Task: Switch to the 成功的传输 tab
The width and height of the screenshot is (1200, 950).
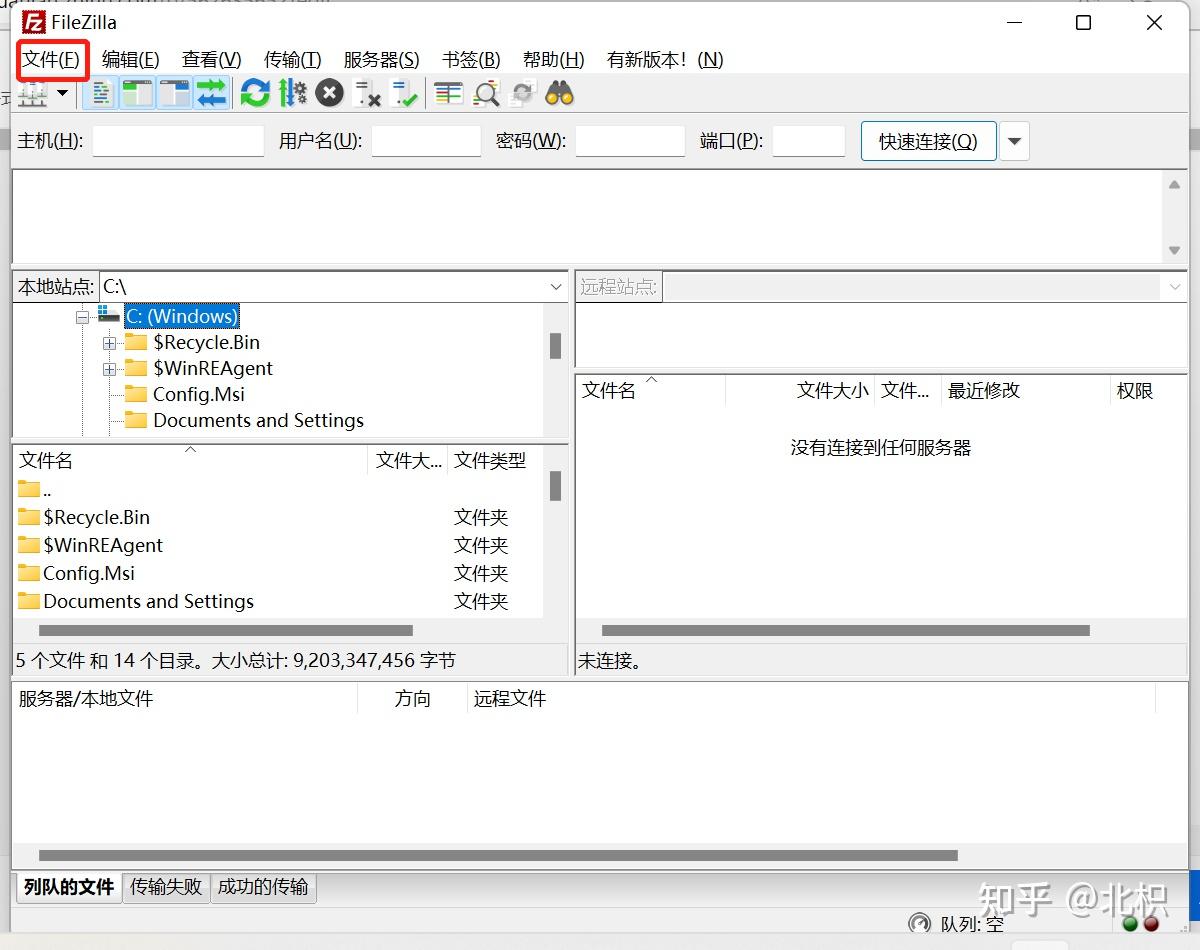Action: 262,888
